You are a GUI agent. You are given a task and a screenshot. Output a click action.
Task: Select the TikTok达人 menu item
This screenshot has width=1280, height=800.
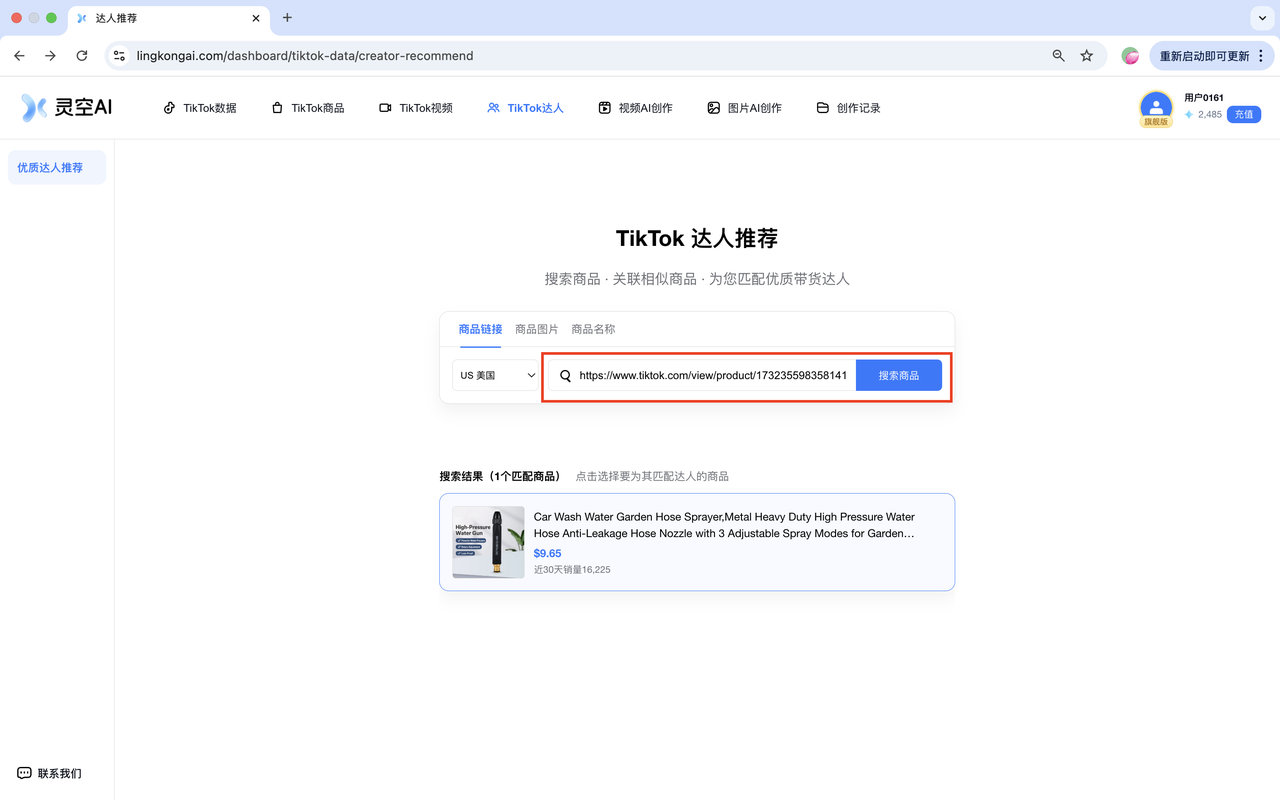525,108
